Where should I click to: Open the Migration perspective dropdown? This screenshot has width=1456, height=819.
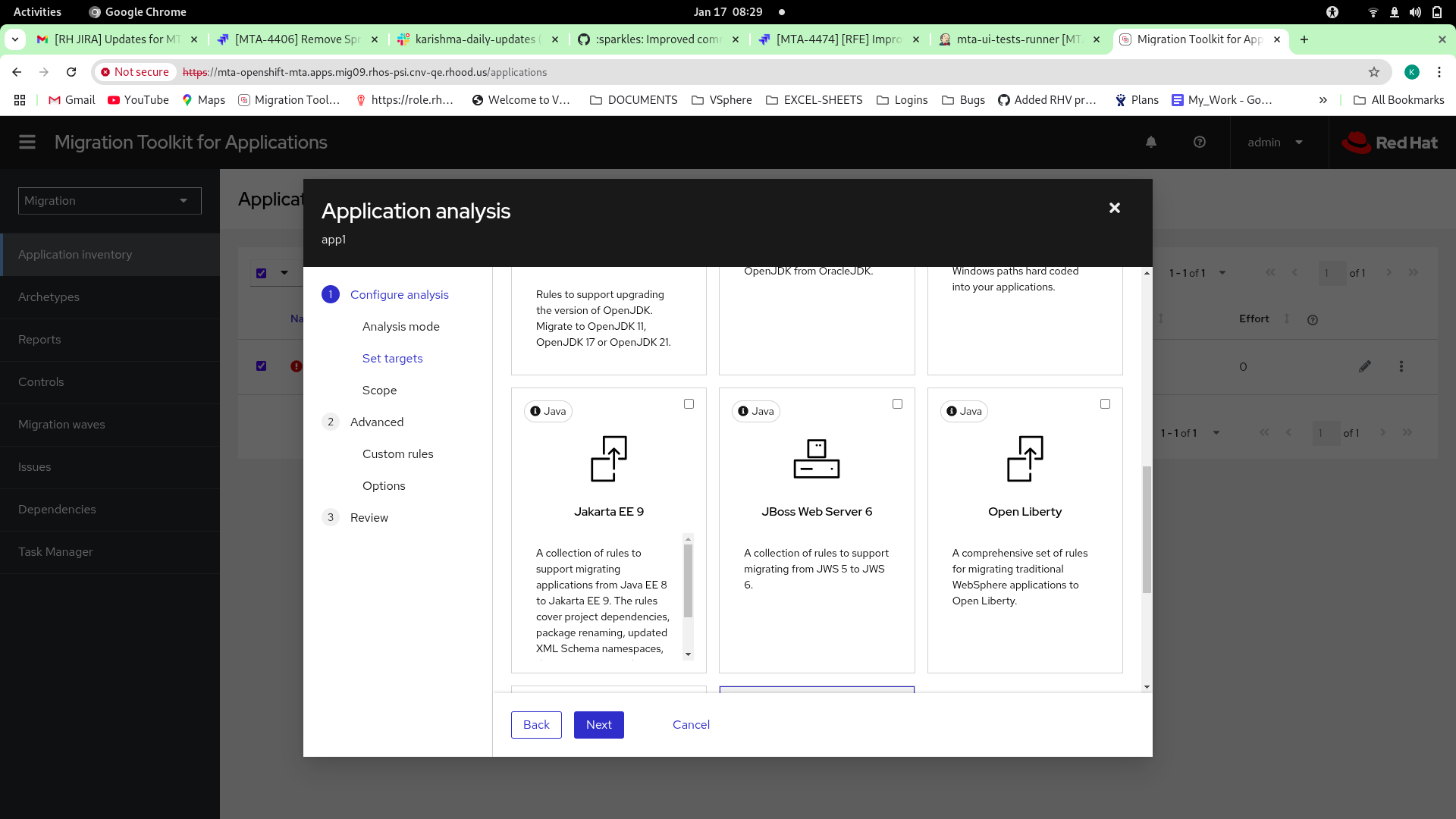pyautogui.click(x=109, y=201)
